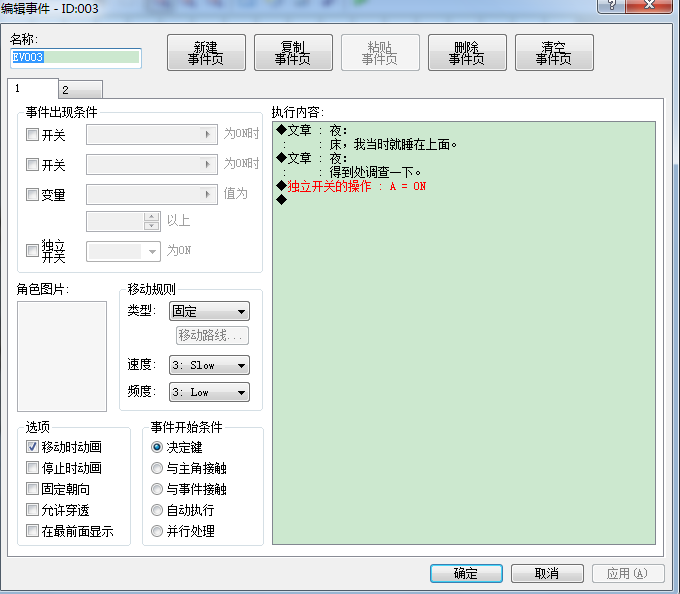Click the 清空事件页 button

pos(554,52)
